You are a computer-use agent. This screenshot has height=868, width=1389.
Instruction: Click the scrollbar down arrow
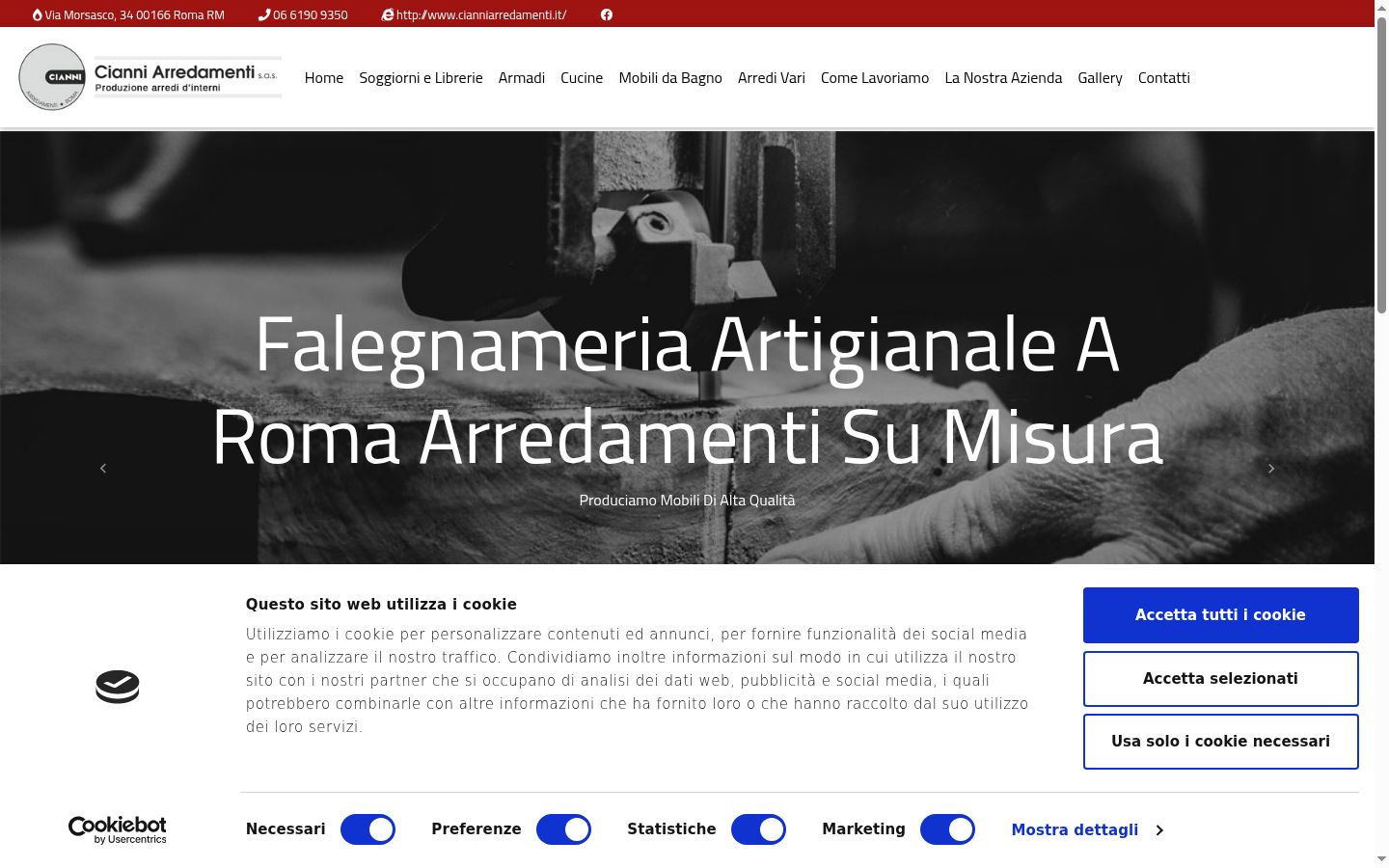point(1381,859)
